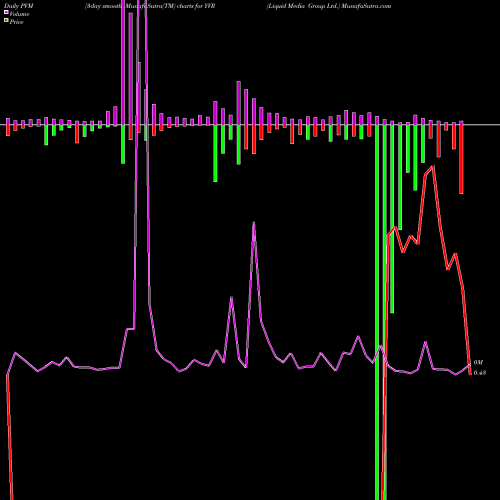
Task: Click the 'Liquid Media Group Ltd.' chart title
Action: point(303,6)
